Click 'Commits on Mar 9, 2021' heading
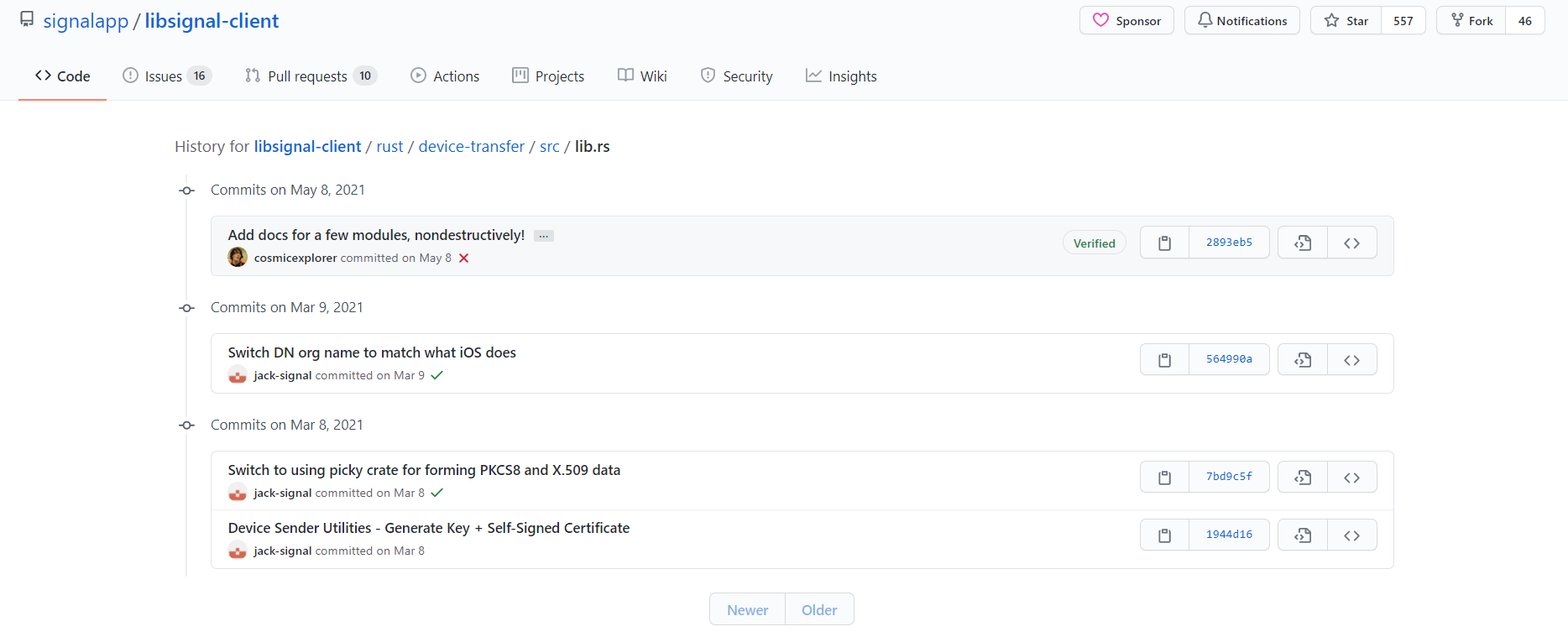 click(287, 307)
